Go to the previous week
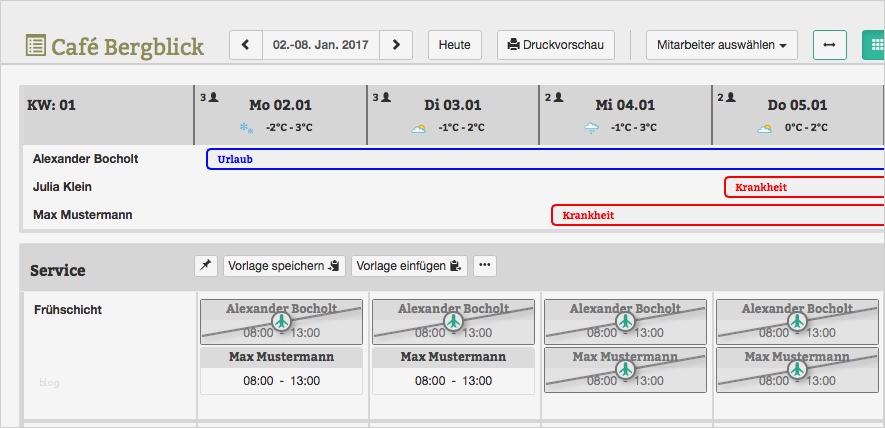This screenshot has height=428, width=885. pos(246,45)
